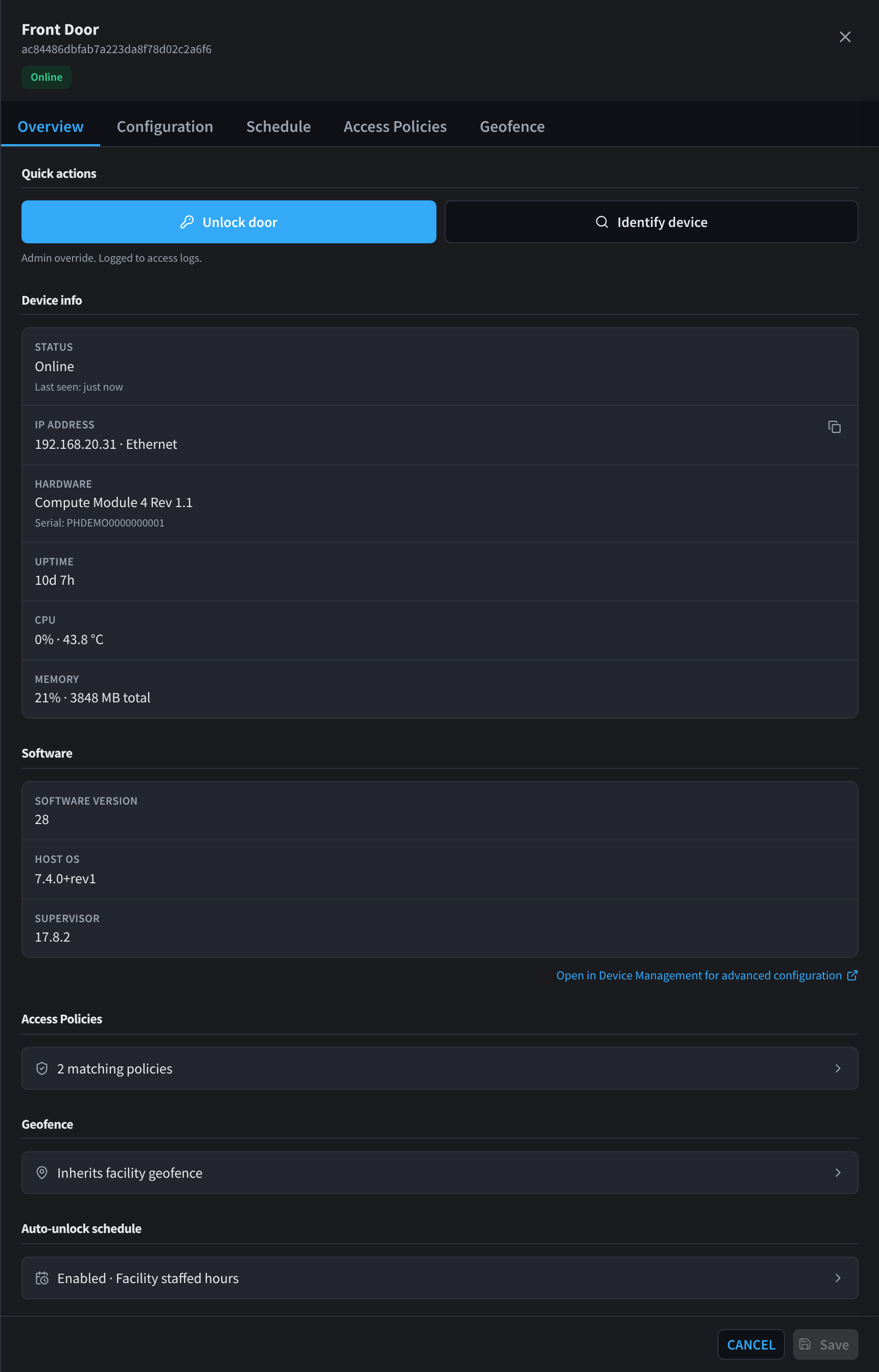Click memory value 21% · 3848 MB total

point(92,698)
